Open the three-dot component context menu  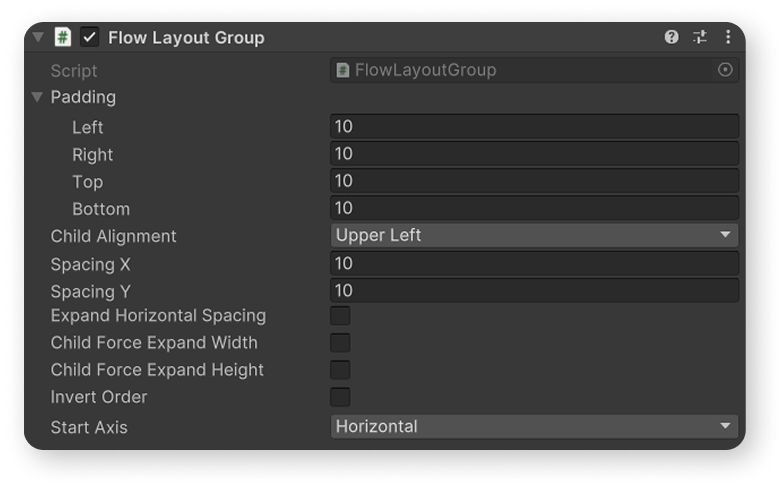(x=728, y=37)
